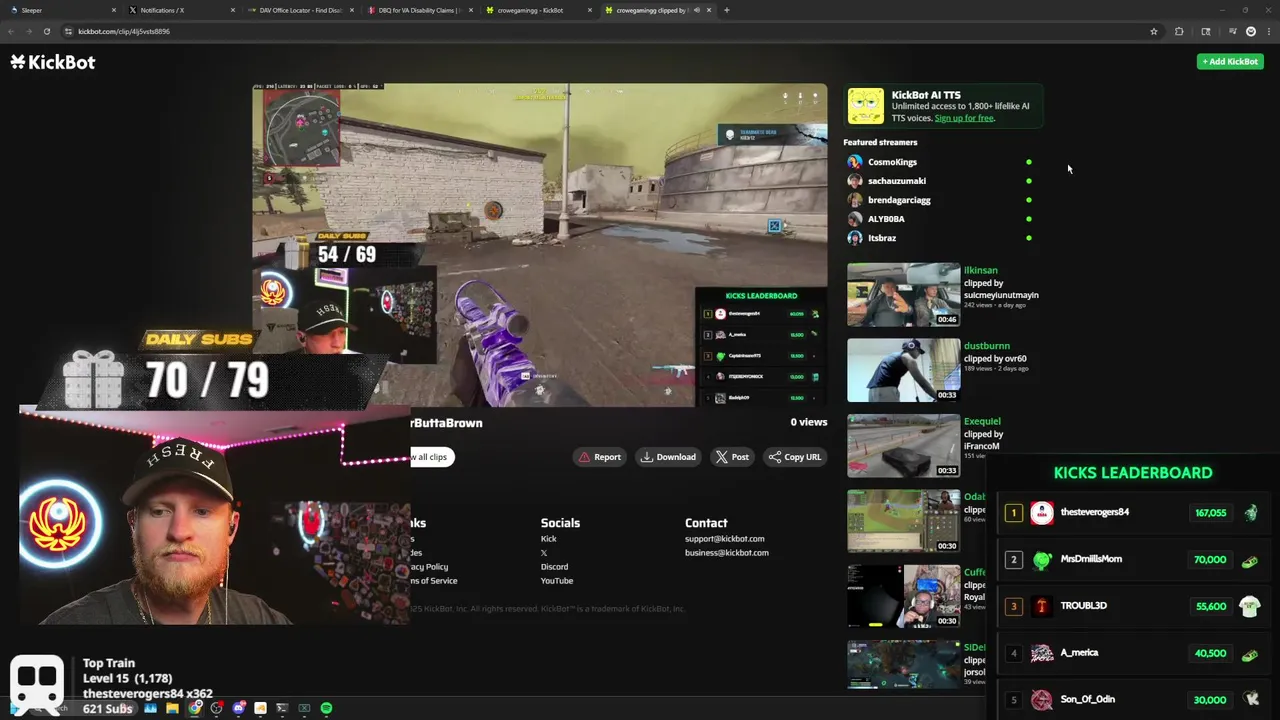Viewport: 1280px width, 720px height.
Task: Open Spotify from the taskbar
Action: (326, 708)
